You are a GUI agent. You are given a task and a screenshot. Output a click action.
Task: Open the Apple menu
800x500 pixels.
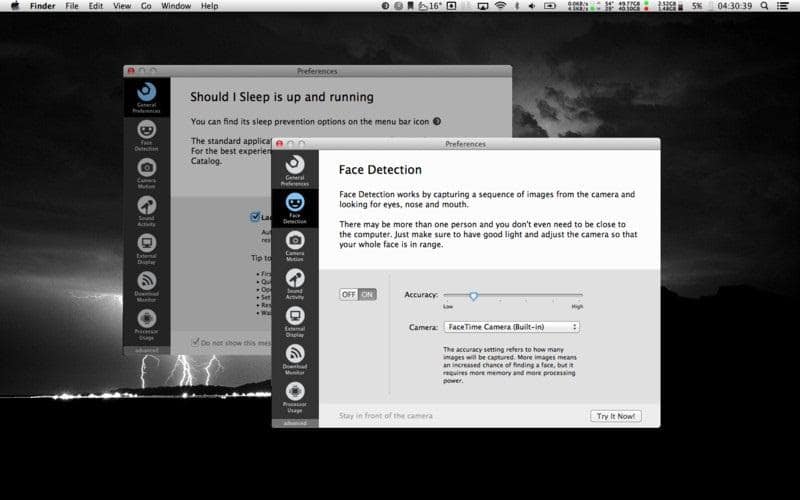(12, 6)
